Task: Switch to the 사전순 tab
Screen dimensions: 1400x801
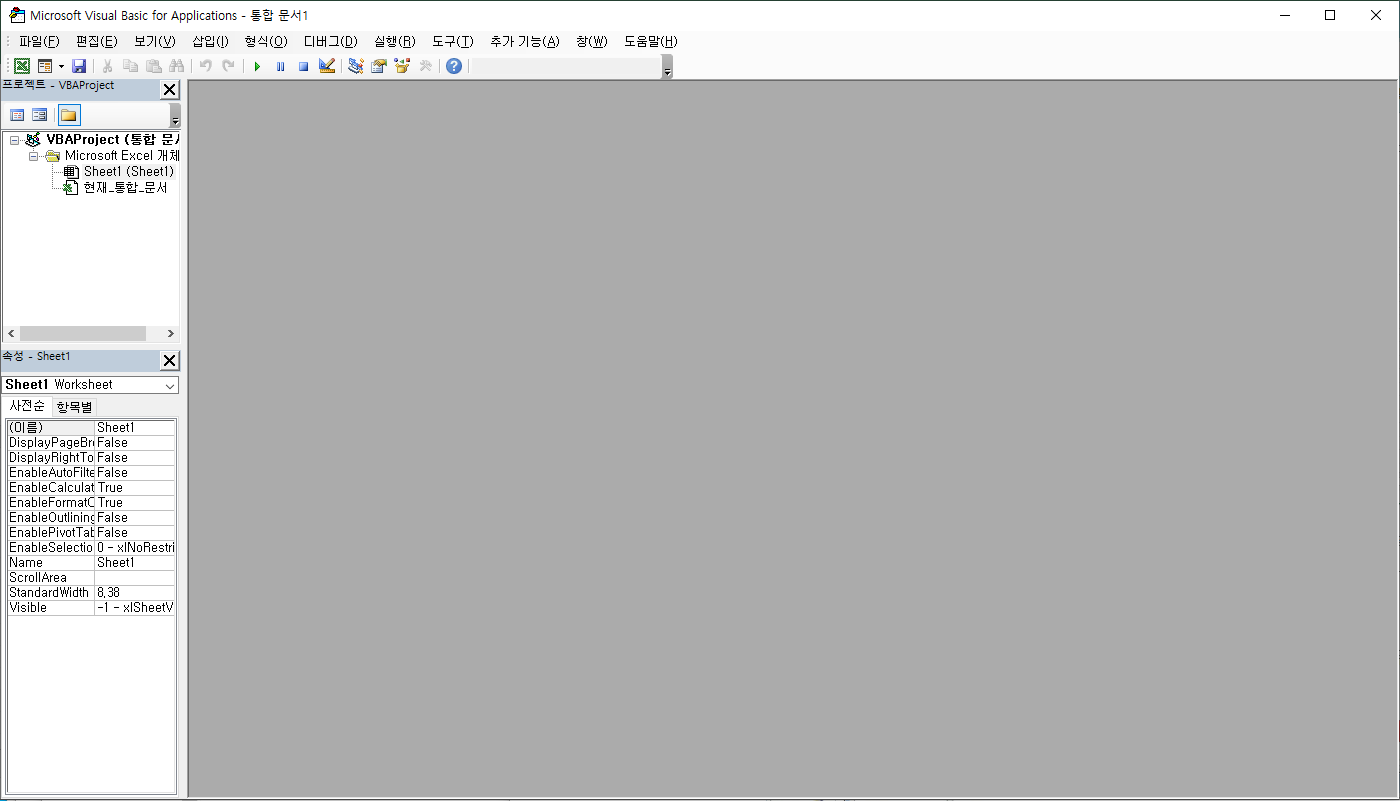Action: coord(27,406)
